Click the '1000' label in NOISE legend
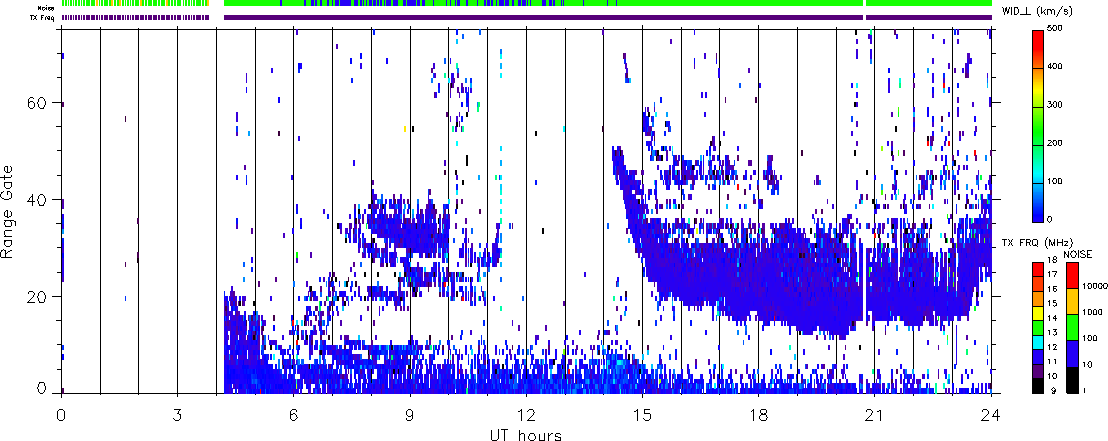Viewport: 1108px width, 441px height. tap(1092, 312)
